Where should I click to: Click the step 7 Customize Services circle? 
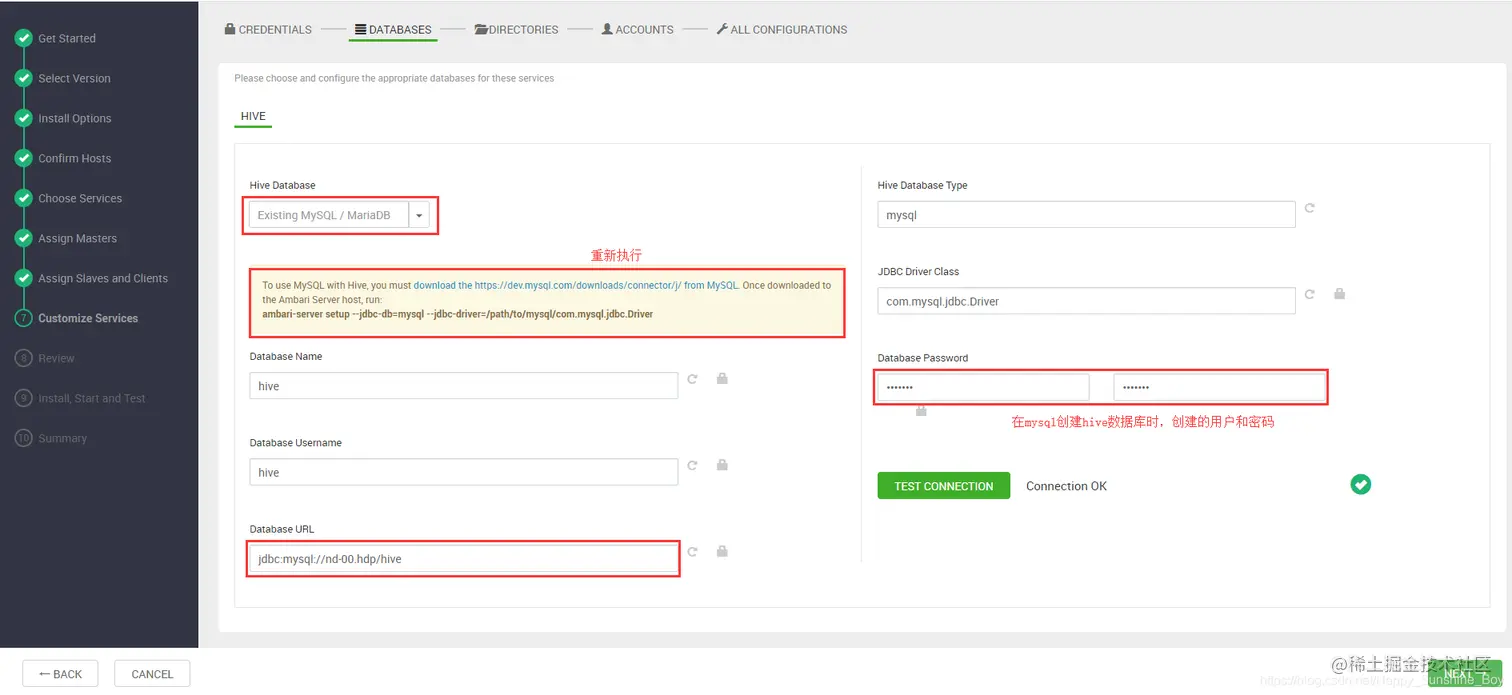coord(23,318)
